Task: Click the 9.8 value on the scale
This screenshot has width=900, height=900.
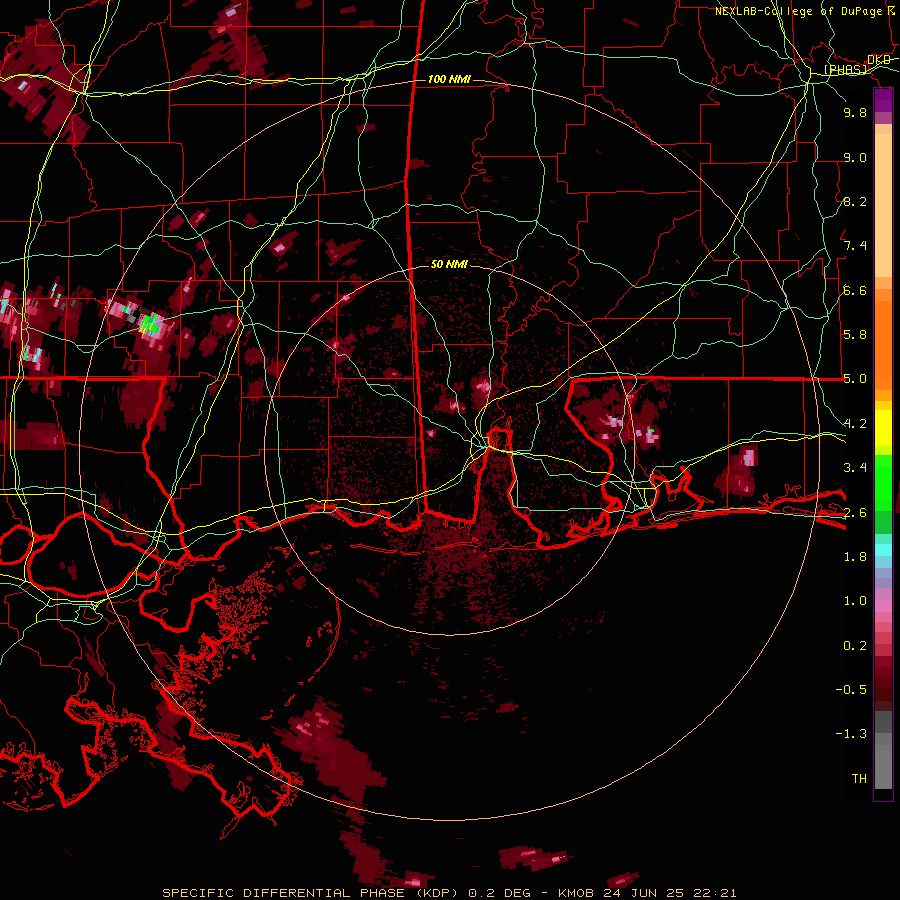Action: coord(855,112)
